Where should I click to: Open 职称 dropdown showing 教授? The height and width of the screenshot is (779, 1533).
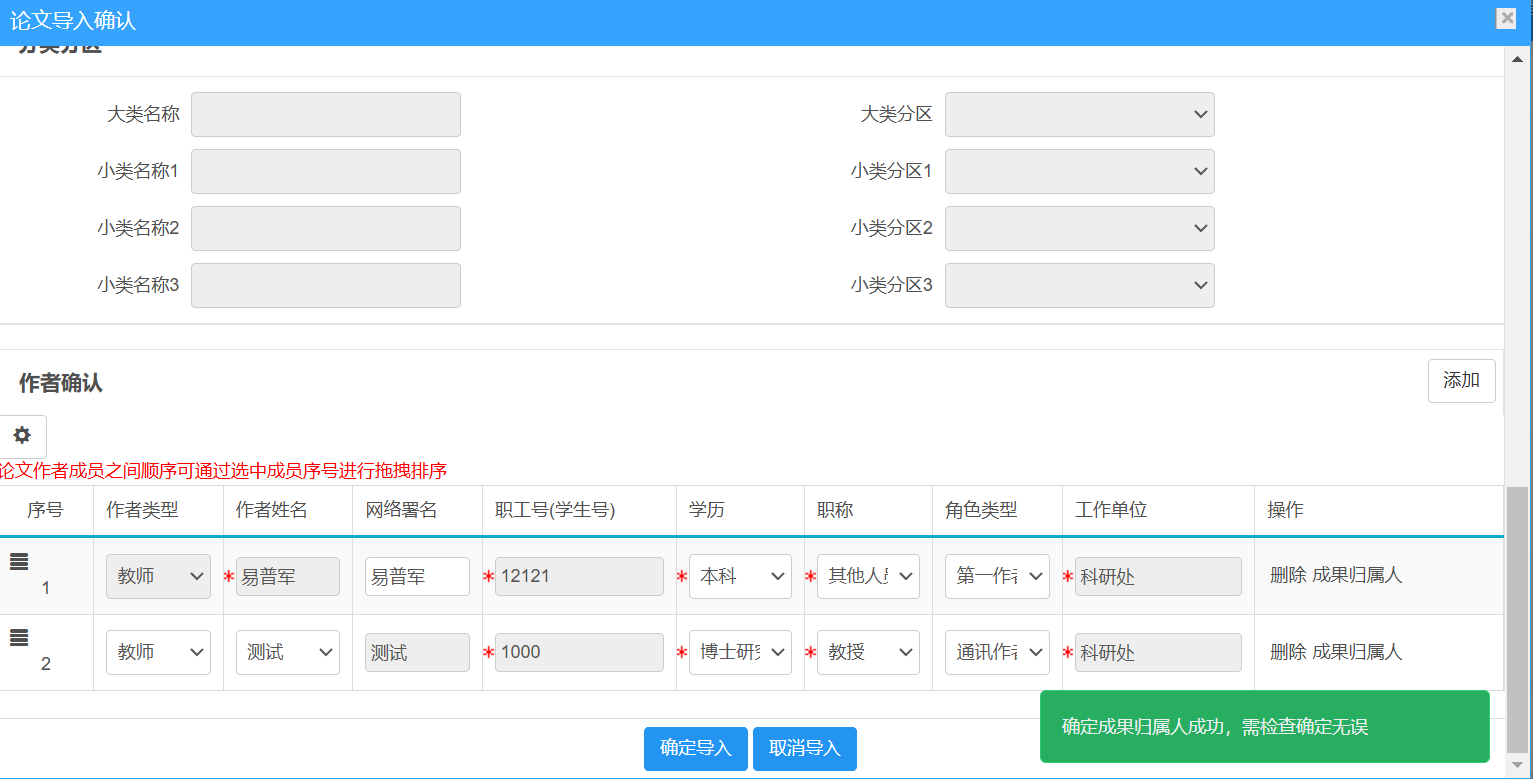pyautogui.click(x=868, y=653)
